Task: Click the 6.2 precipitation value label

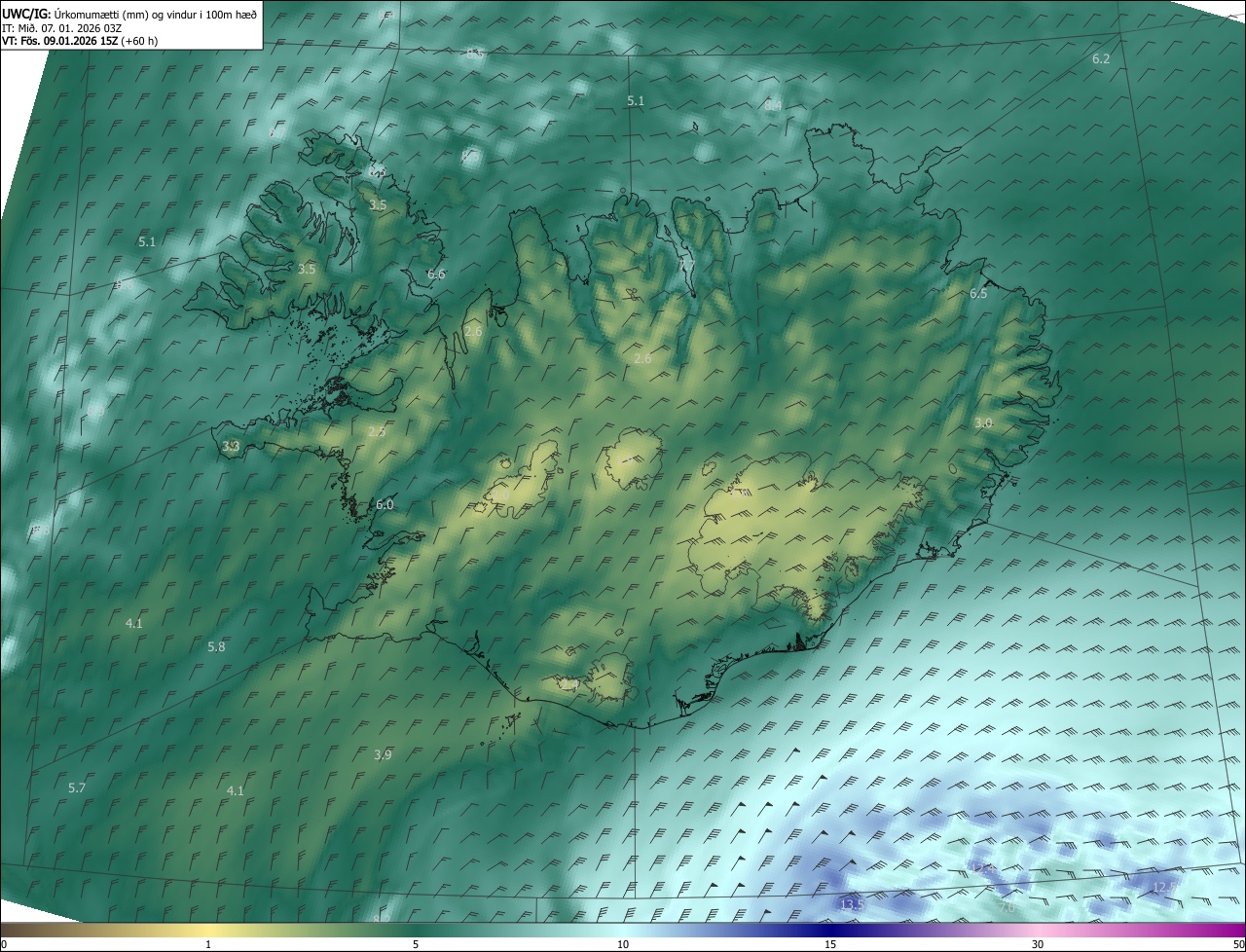Action: pos(1101,59)
